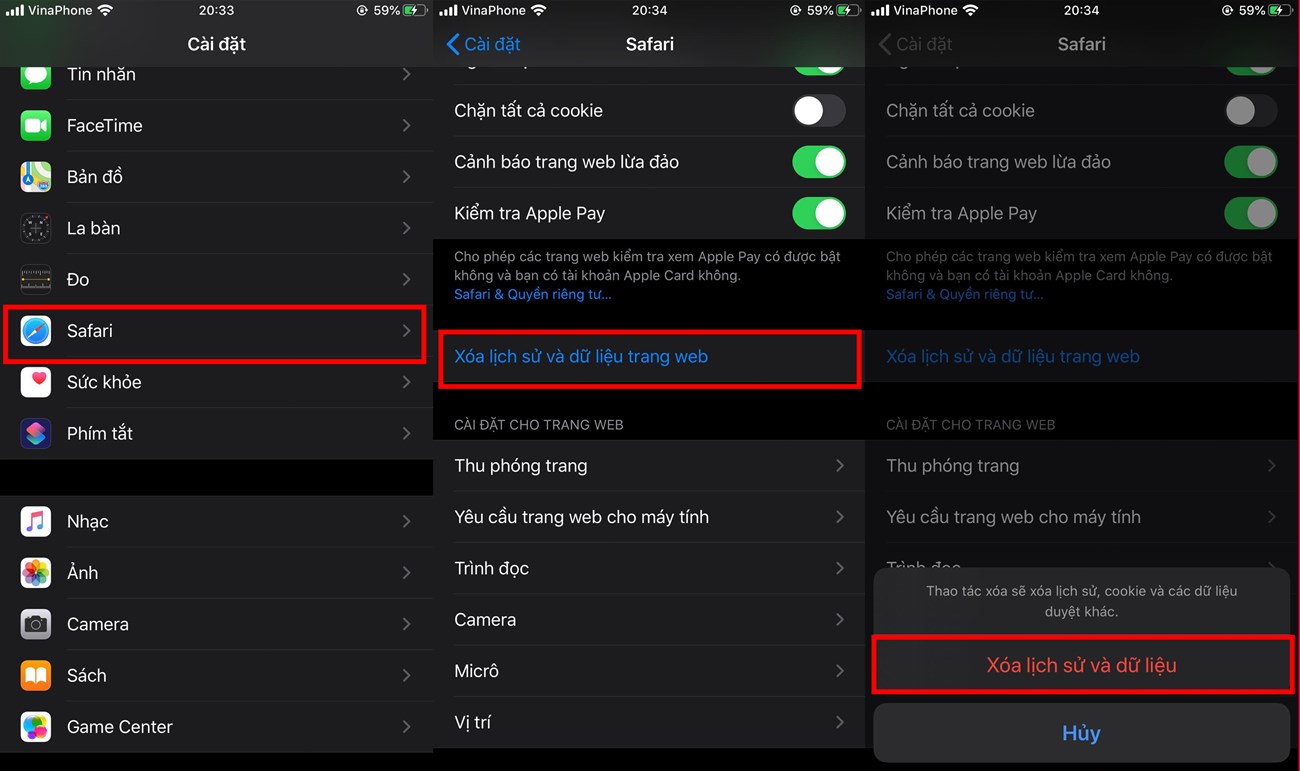Screen dimensions: 1300x771
Task: Tap Ảnh settings row label
Action: pos(82,573)
